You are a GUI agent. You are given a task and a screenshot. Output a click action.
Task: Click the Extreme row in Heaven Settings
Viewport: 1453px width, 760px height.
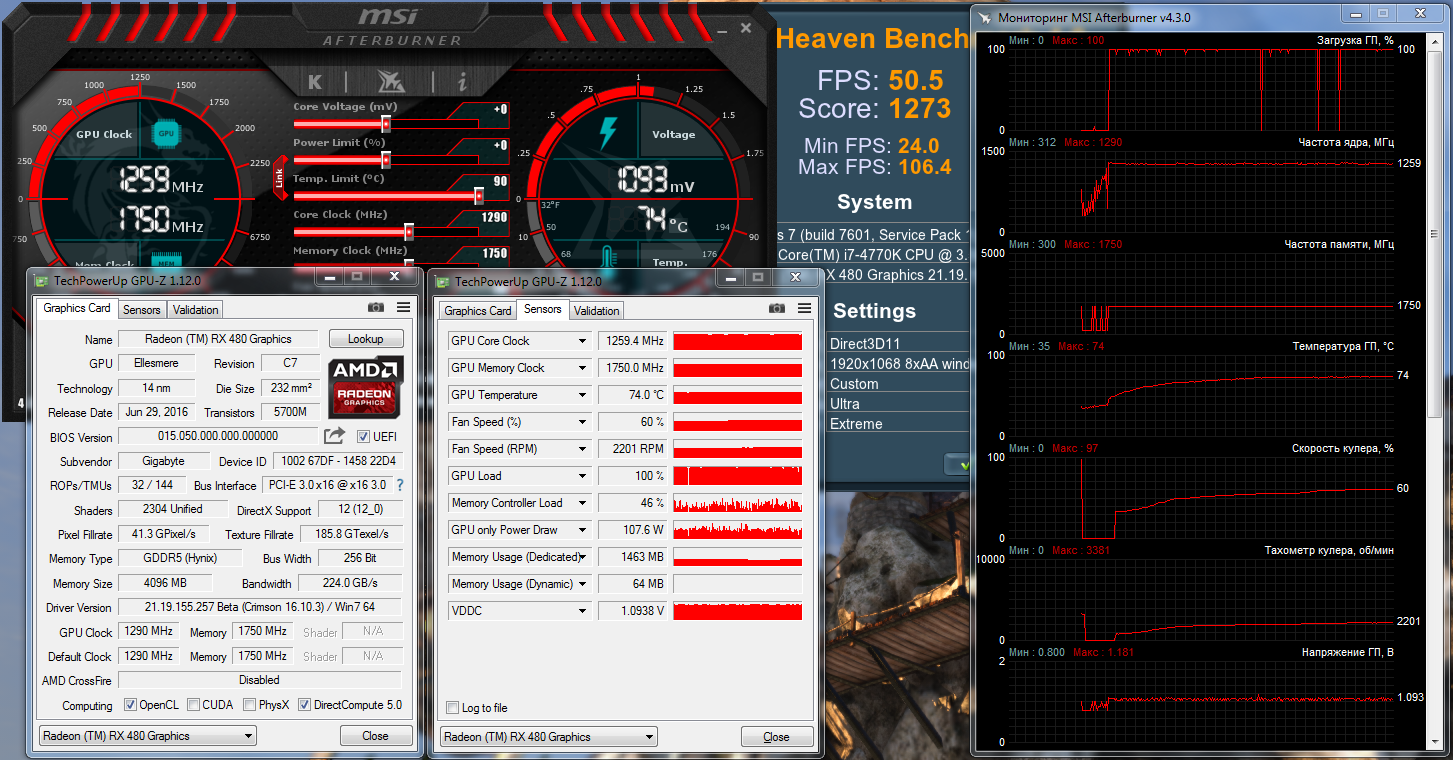[898, 424]
